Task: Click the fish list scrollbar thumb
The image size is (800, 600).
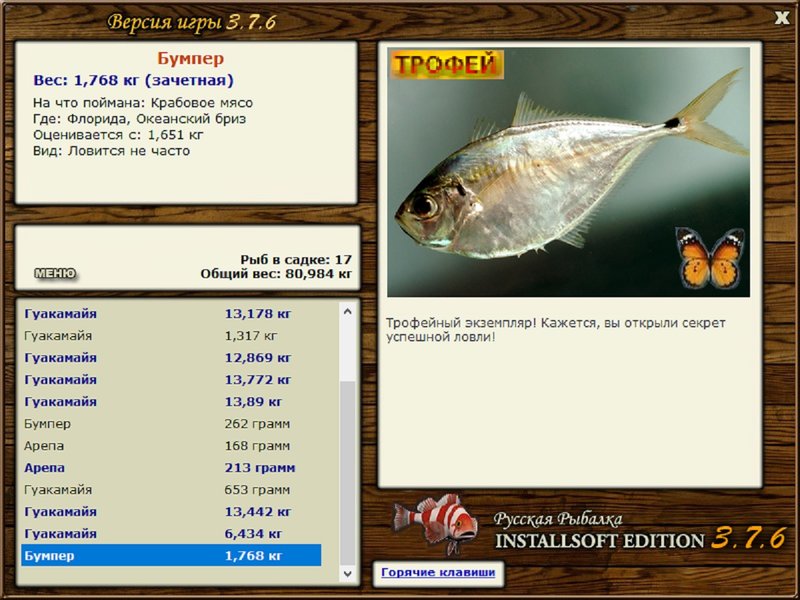Action: 348,472
